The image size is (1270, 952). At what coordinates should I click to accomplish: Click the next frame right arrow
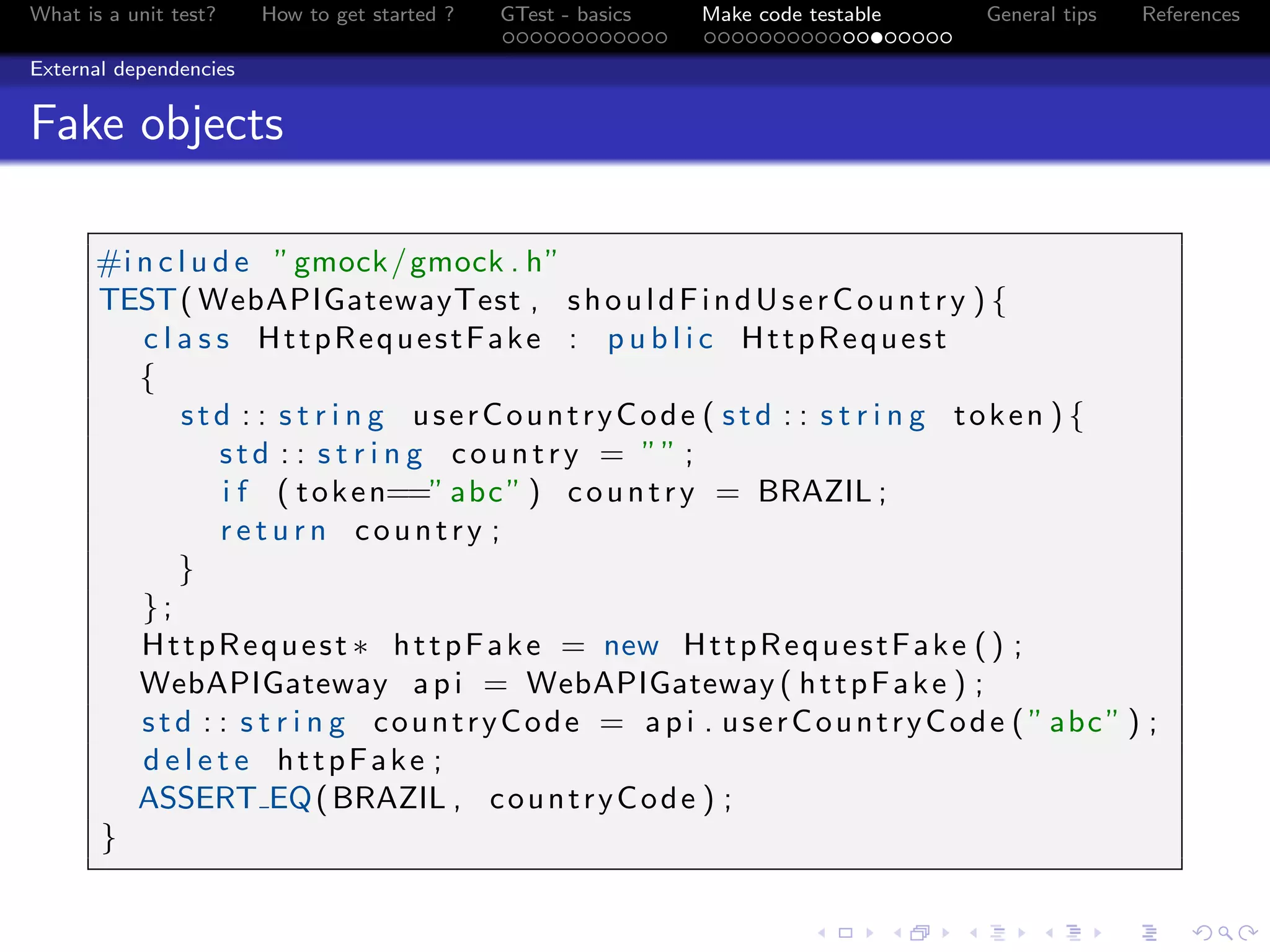click(x=946, y=933)
